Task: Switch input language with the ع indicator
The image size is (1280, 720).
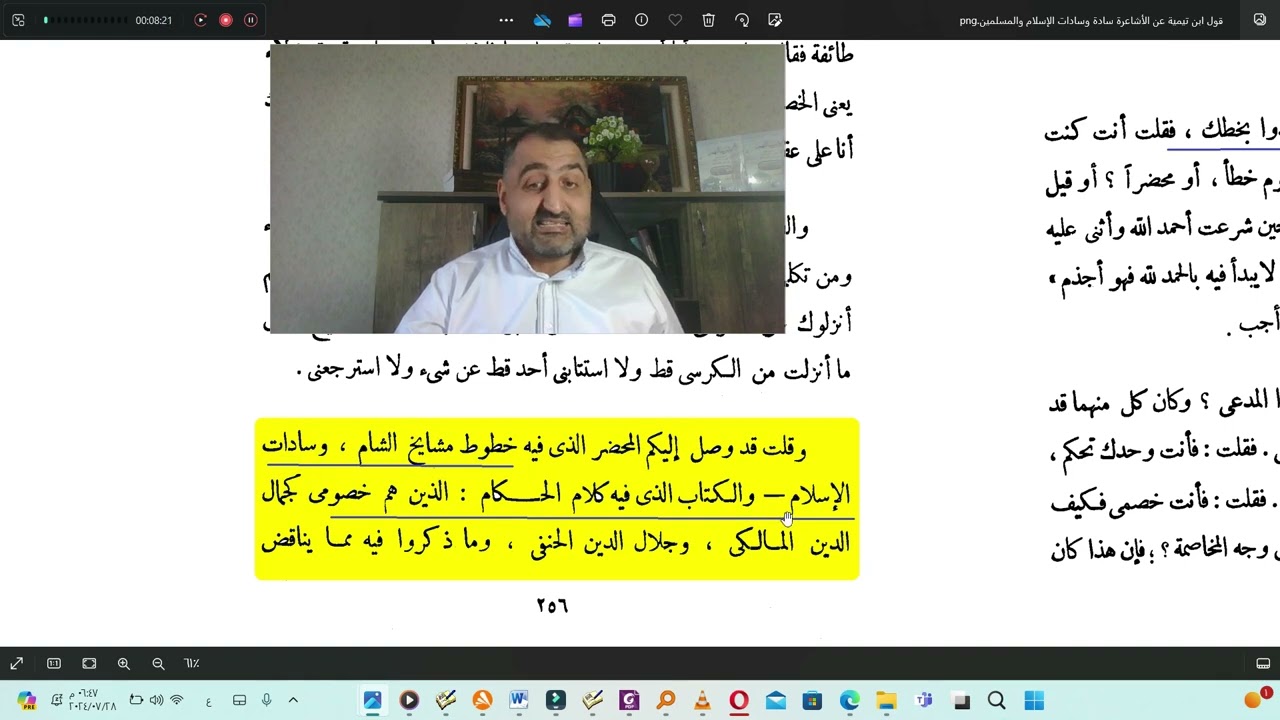Action: [x=208, y=700]
